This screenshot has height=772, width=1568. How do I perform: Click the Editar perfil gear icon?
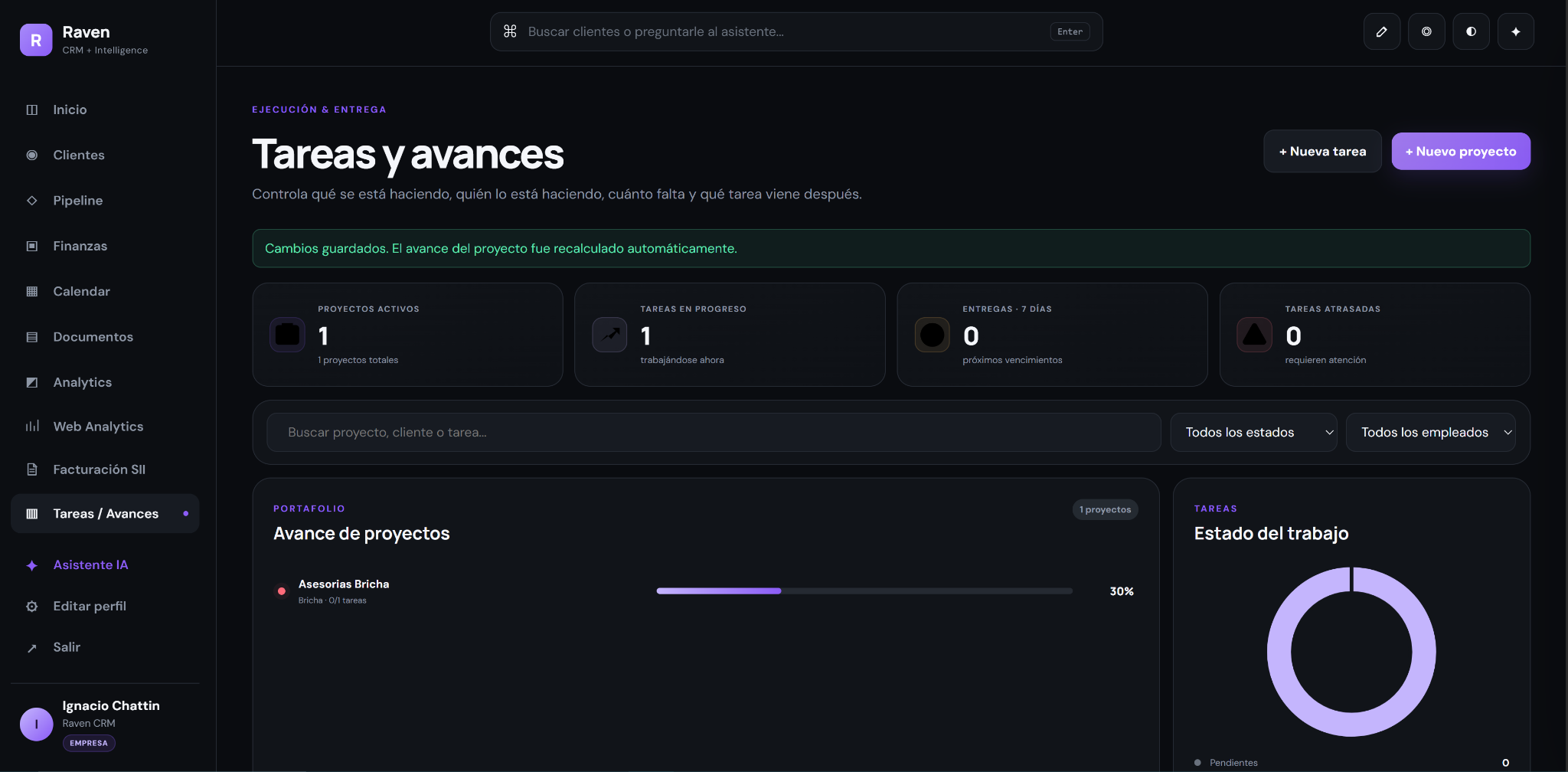(x=32, y=607)
